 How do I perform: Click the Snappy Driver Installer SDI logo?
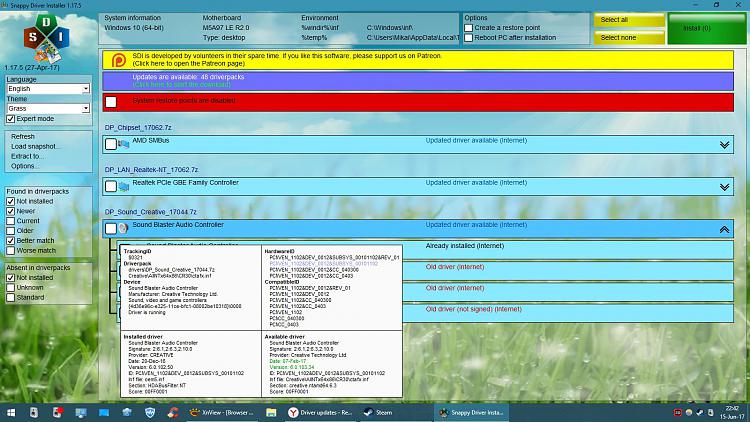tap(46, 38)
